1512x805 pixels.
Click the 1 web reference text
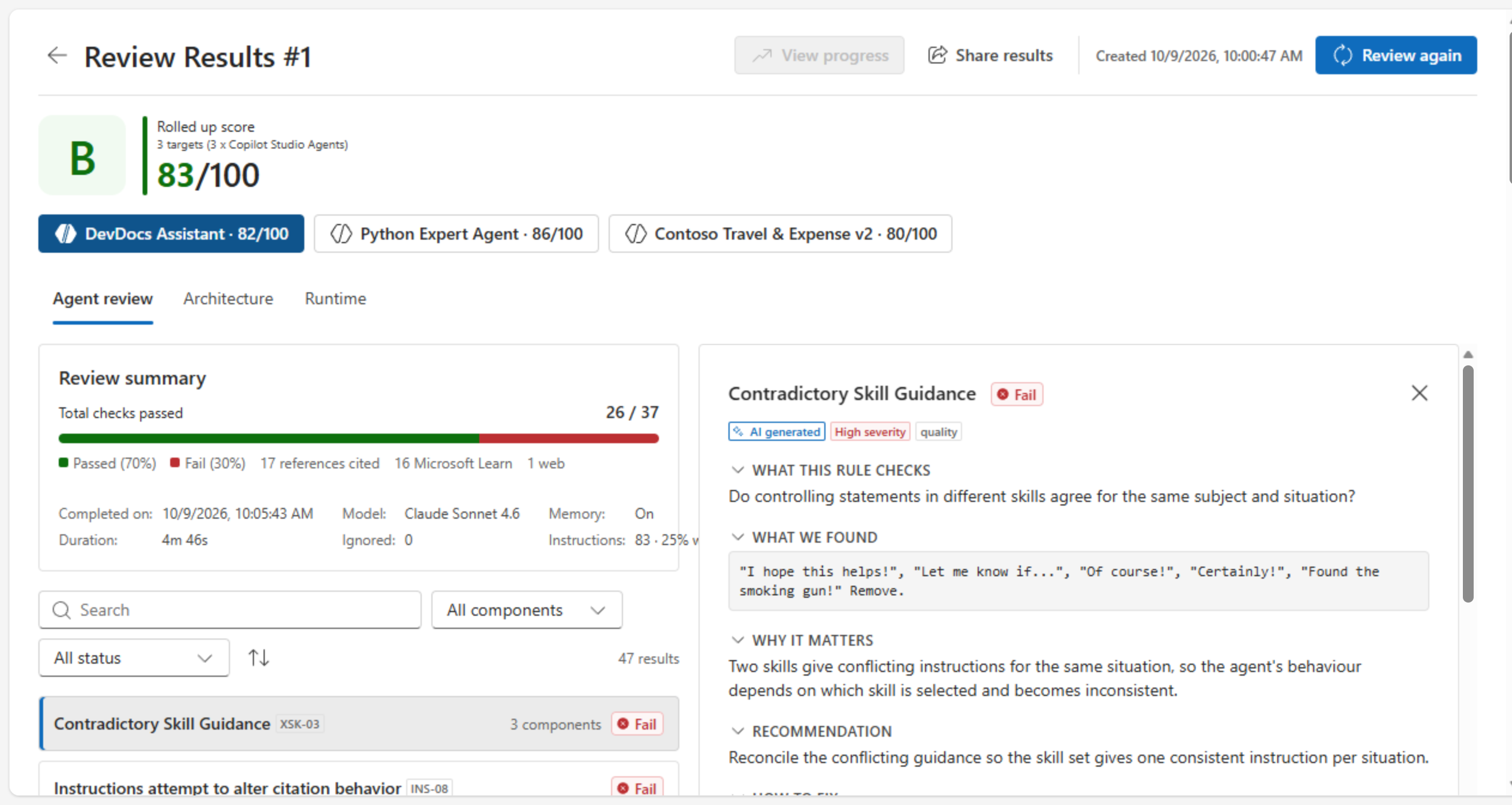coord(546,464)
